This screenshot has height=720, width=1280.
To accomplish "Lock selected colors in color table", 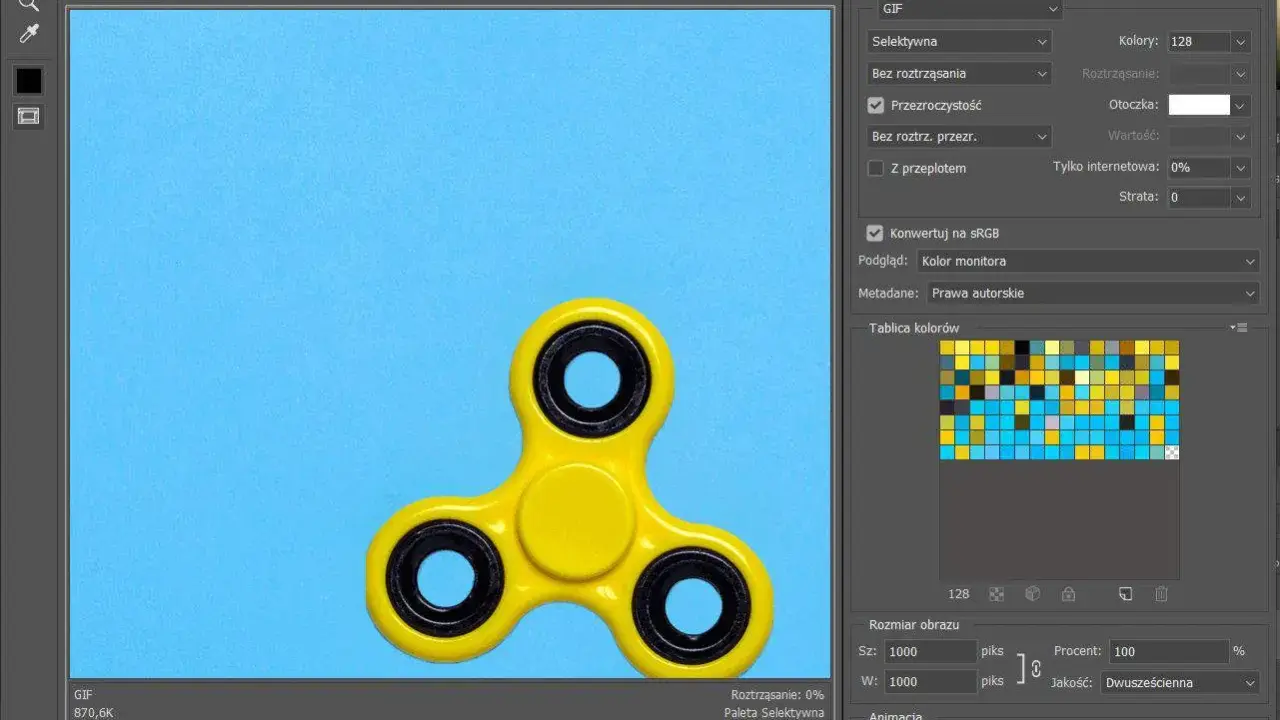I will 1068,594.
